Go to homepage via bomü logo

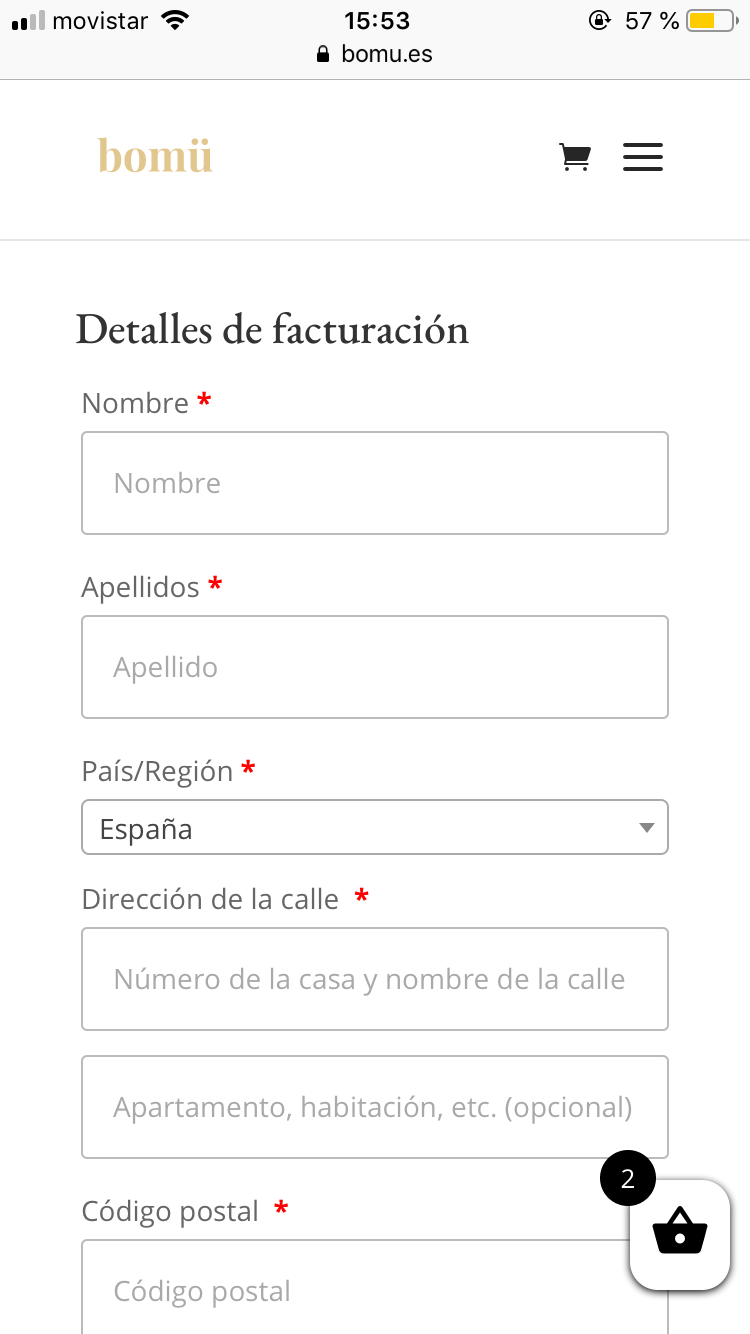155,156
